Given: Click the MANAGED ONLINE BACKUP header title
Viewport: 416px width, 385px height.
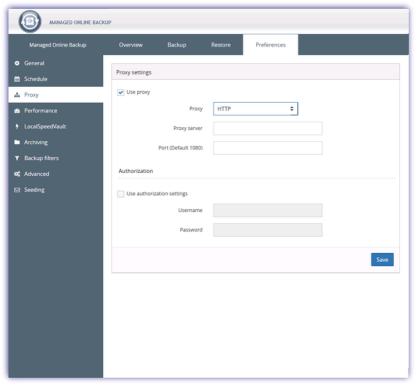Looking at the screenshot, I should tap(80, 22).
